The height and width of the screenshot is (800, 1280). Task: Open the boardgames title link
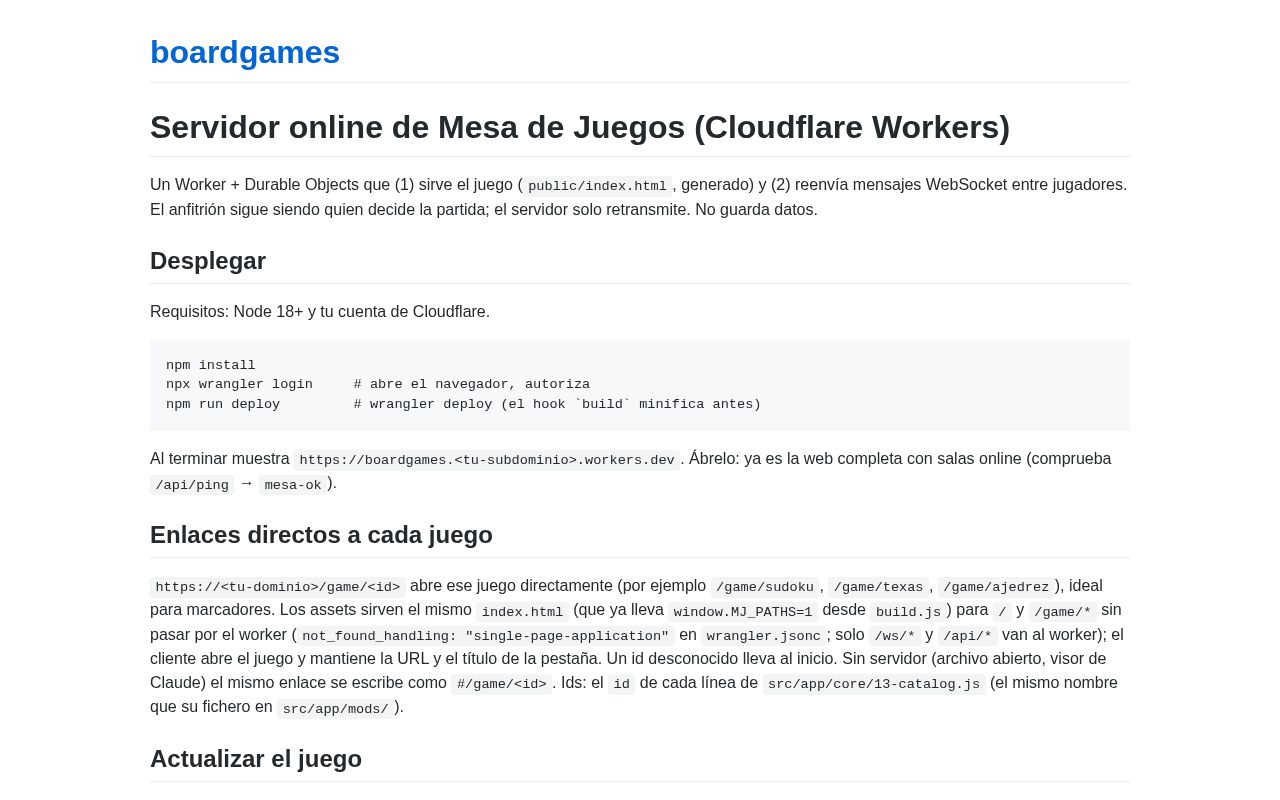[245, 52]
